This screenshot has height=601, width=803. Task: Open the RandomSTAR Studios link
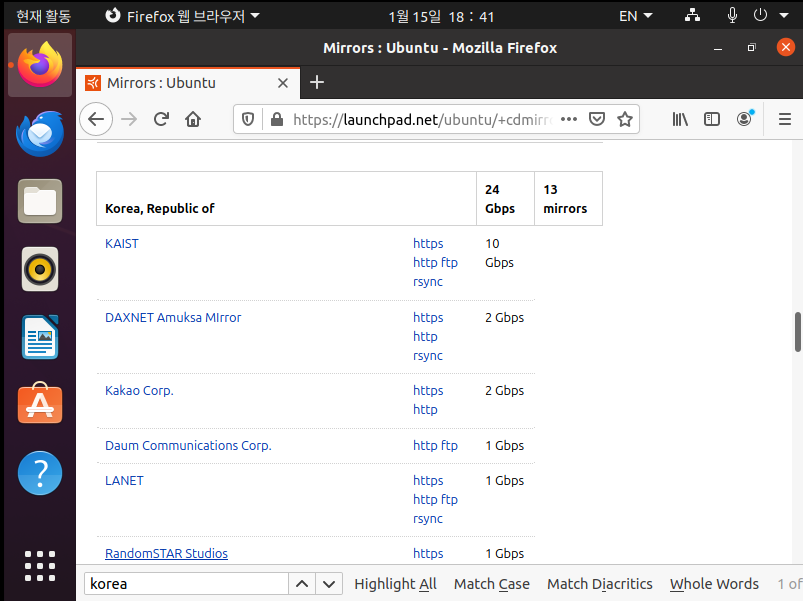tap(166, 553)
